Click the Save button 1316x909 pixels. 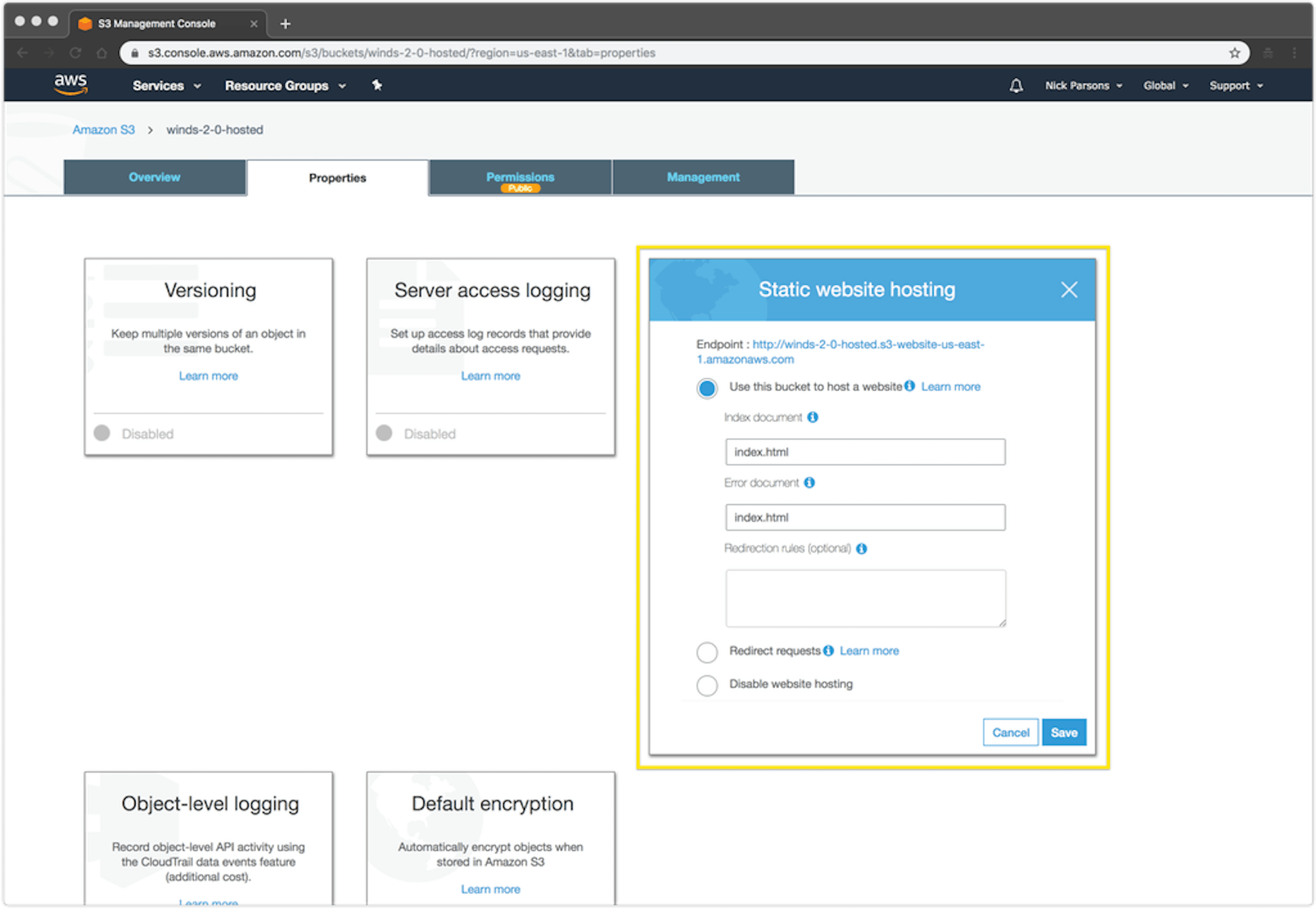1063,732
